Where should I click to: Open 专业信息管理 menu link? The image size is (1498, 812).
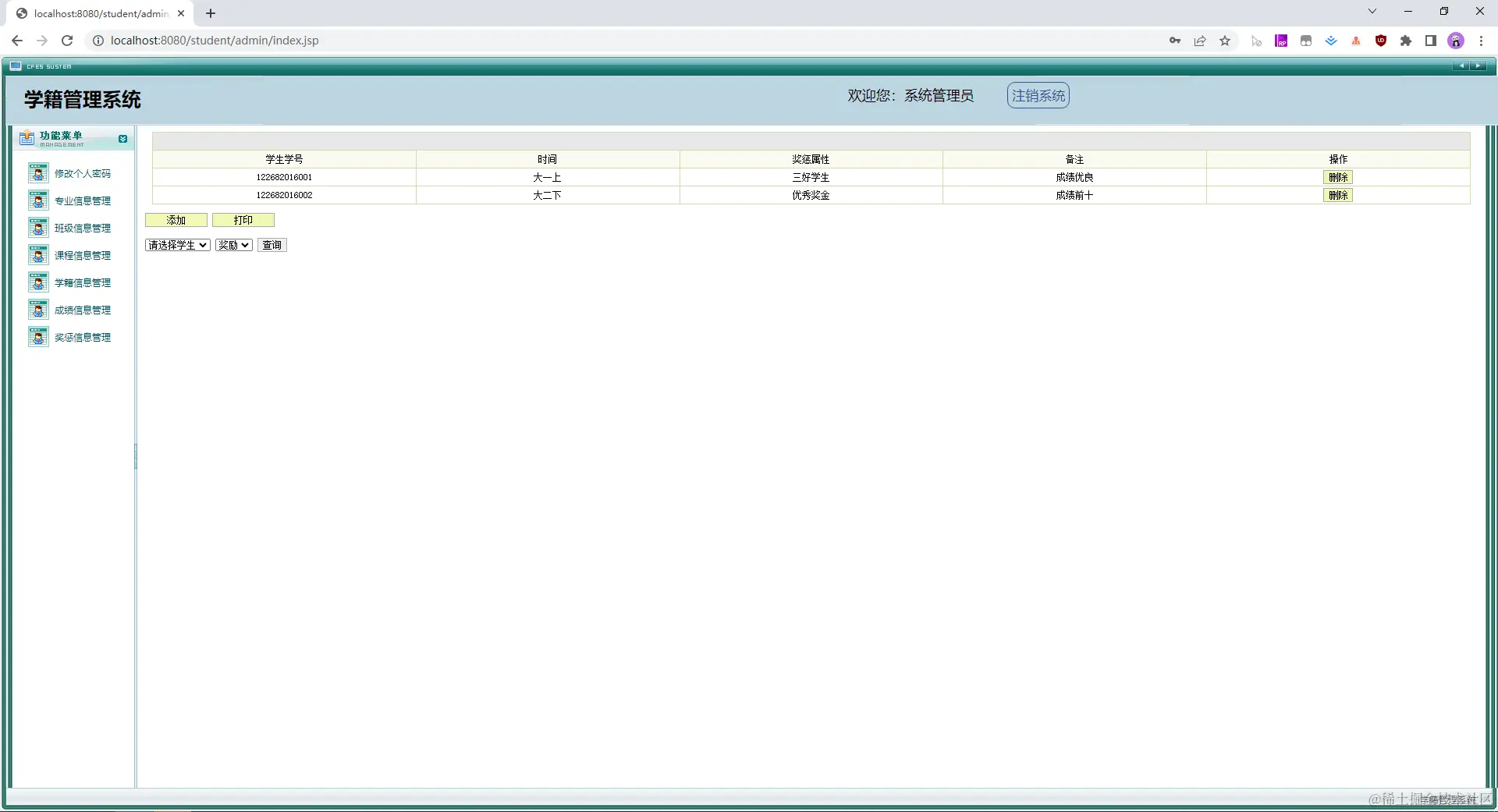point(83,201)
